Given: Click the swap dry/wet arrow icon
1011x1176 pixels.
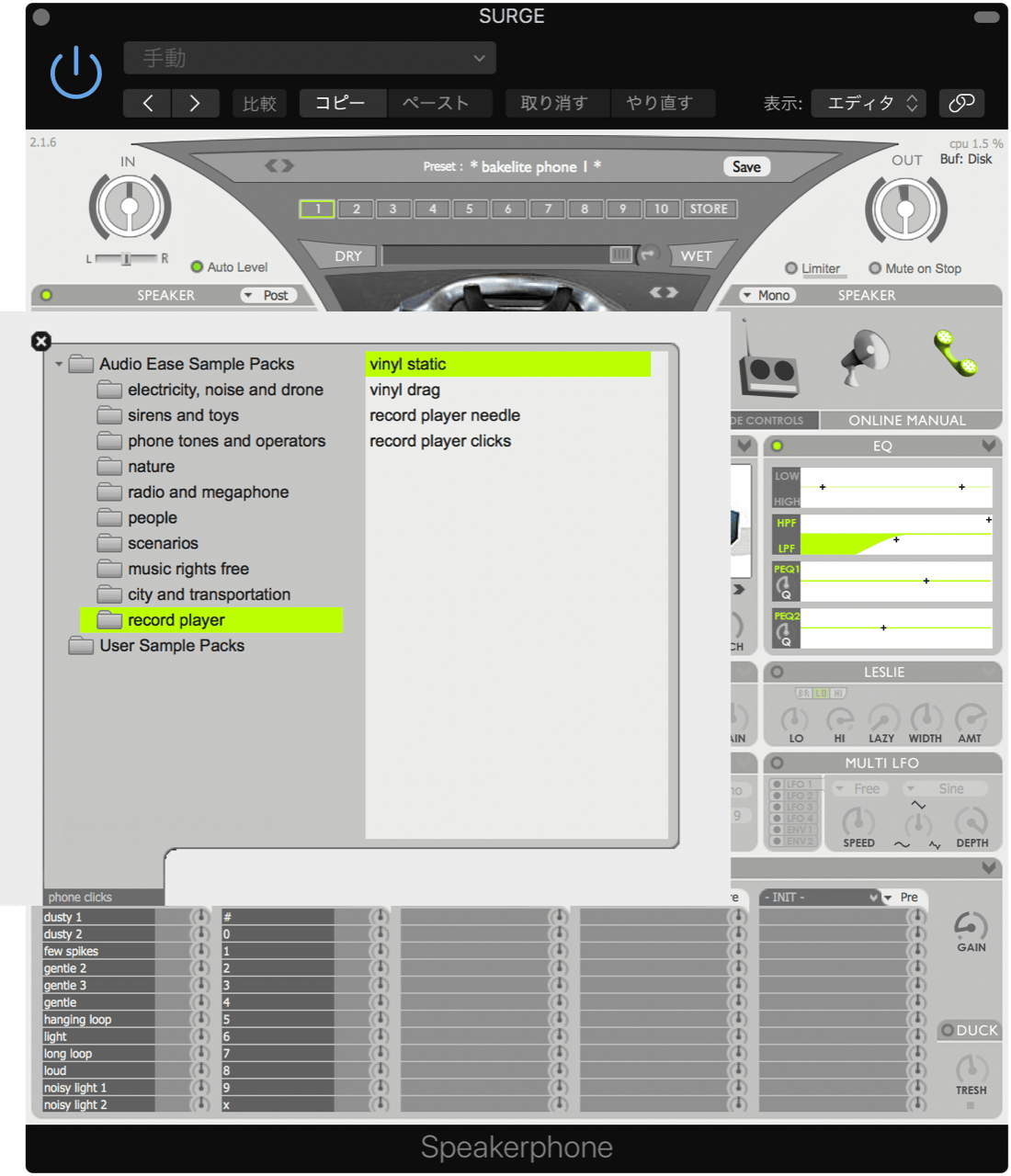Looking at the screenshot, I should [x=649, y=254].
